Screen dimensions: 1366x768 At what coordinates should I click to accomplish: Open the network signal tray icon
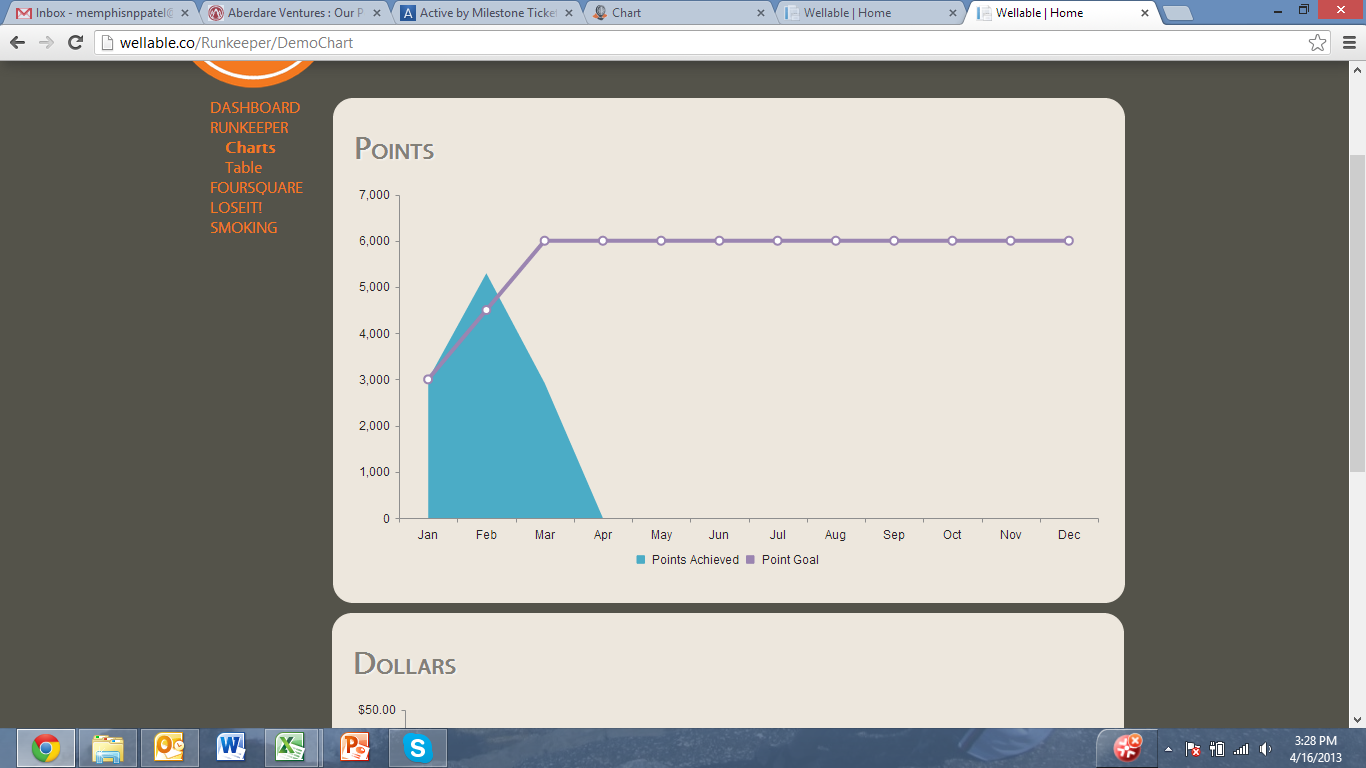[1241, 749]
